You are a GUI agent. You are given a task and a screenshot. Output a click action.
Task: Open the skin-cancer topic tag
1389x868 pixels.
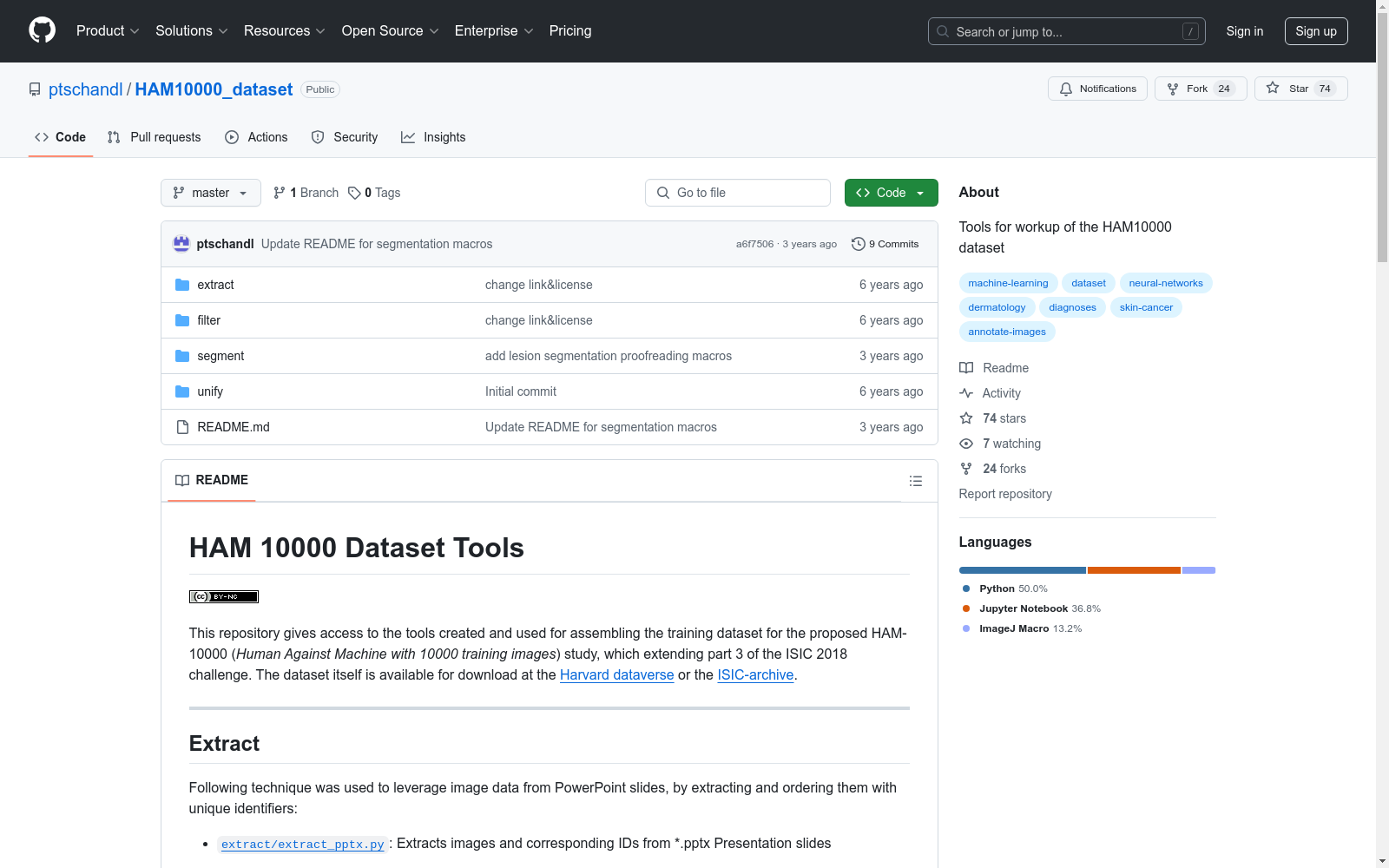coord(1146,307)
